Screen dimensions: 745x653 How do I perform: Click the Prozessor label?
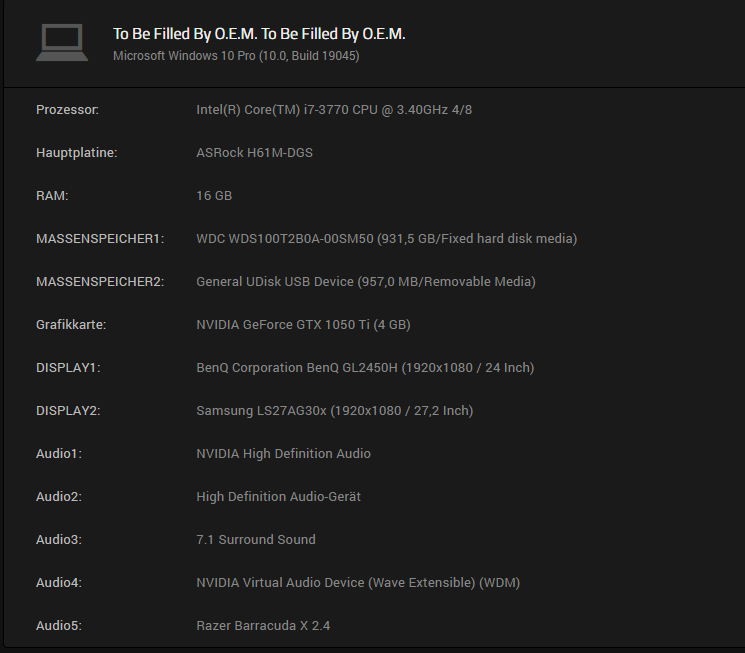[67, 110]
